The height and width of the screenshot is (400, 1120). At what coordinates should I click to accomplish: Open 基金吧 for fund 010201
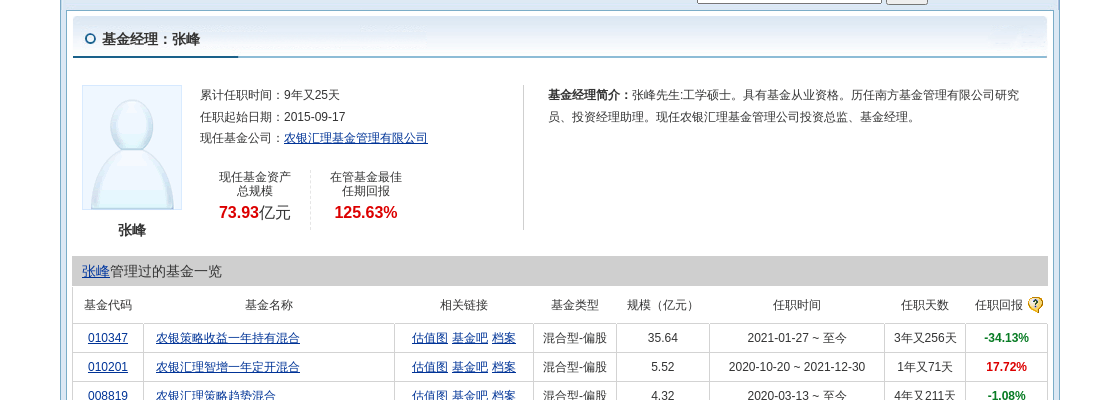pos(470,367)
